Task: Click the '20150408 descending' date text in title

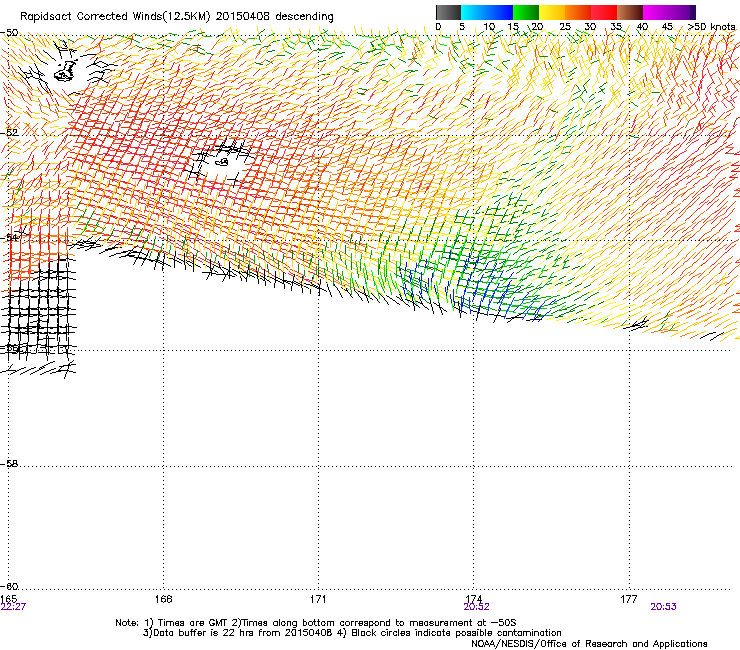Action: tap(275, 17)
